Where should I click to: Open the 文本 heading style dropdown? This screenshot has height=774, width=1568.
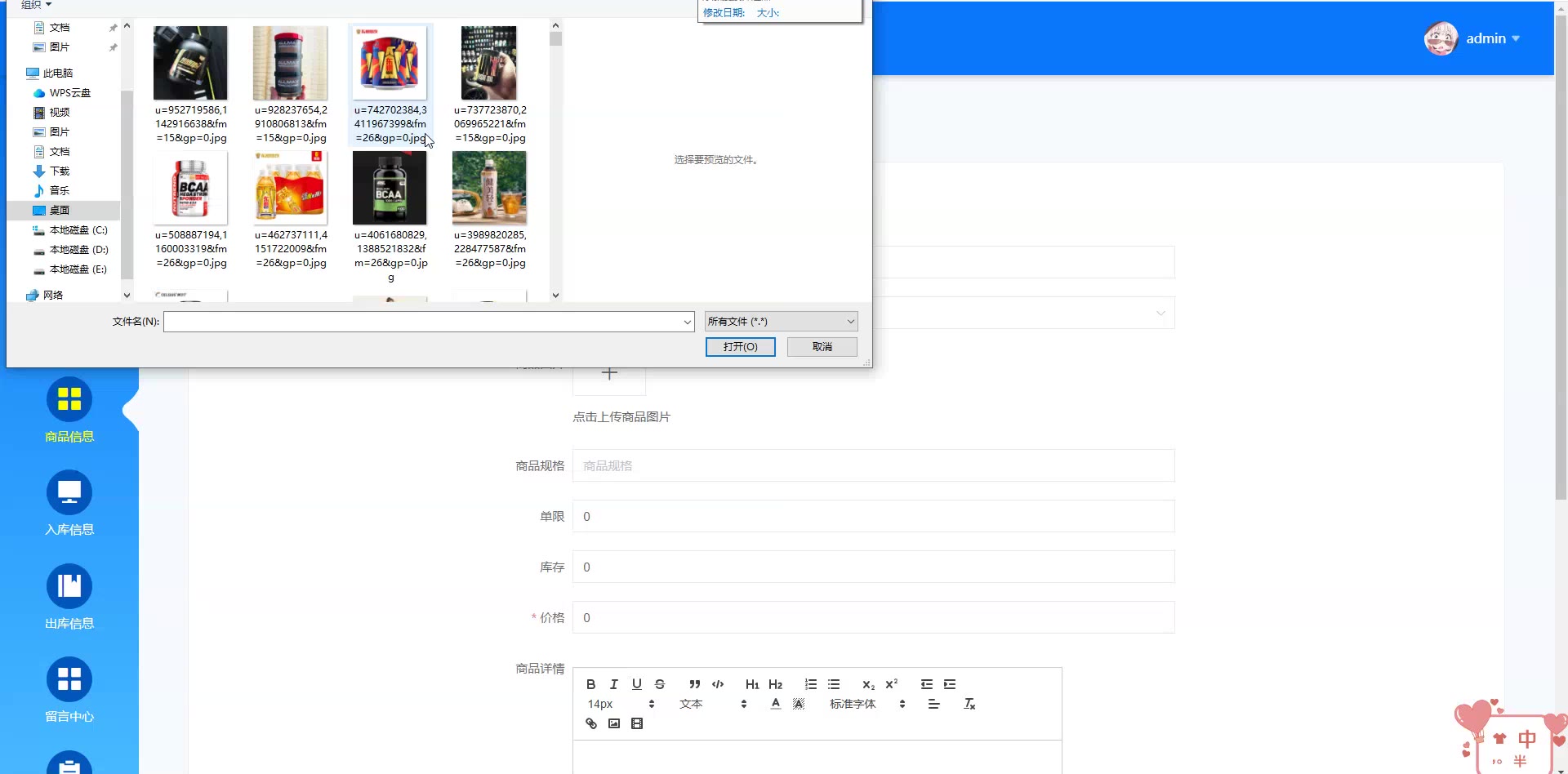coord(712,704)
